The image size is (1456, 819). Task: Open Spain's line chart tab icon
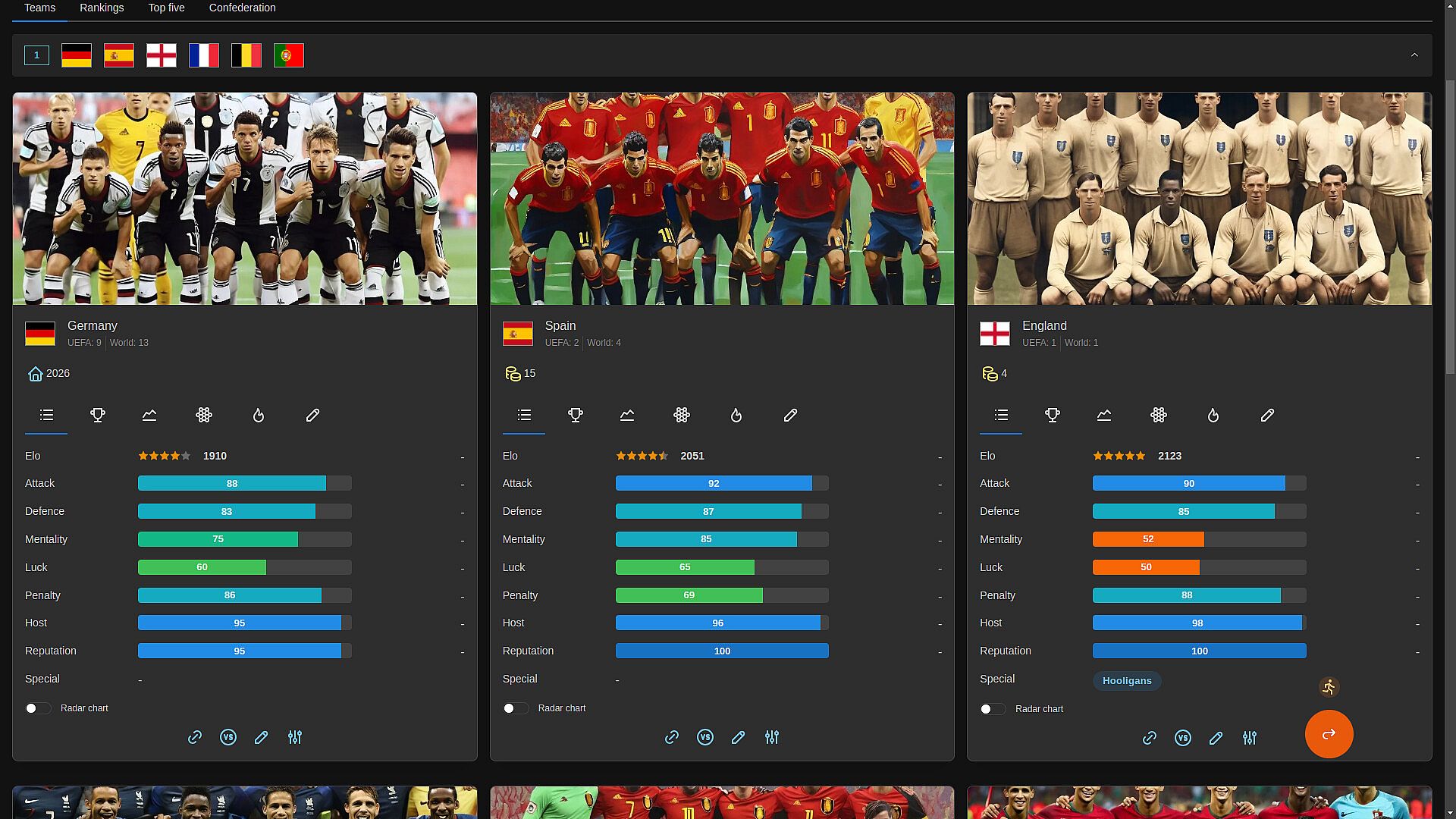pos(627,415)
